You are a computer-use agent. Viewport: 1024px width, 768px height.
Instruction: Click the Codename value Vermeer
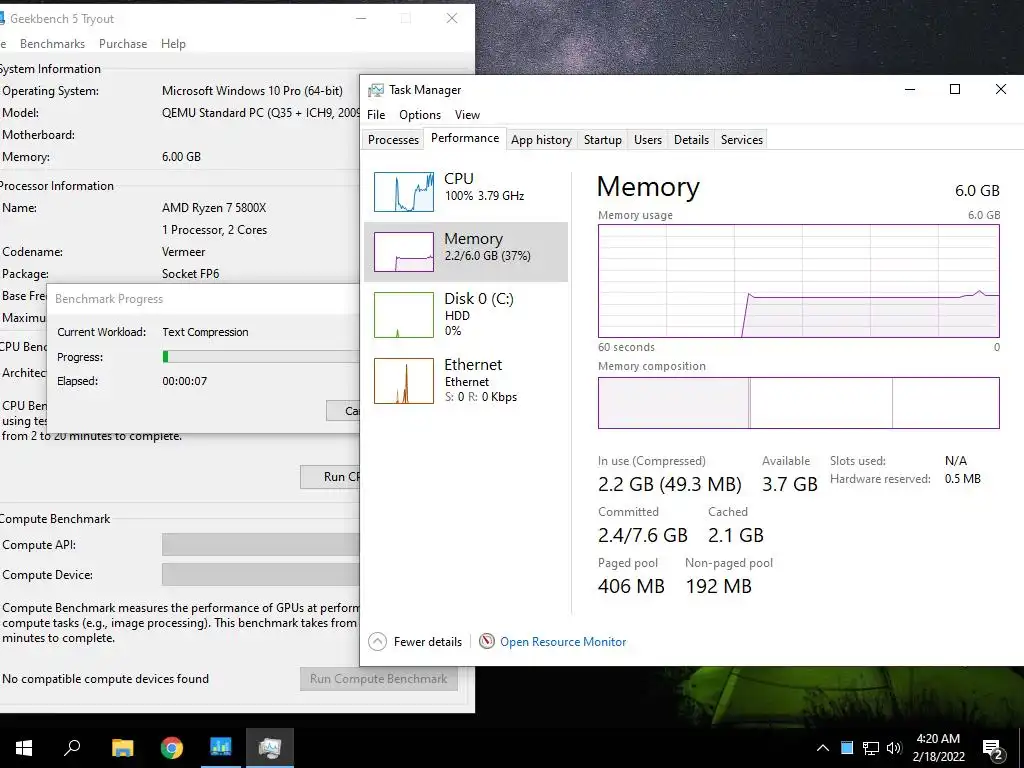[184, 252]
